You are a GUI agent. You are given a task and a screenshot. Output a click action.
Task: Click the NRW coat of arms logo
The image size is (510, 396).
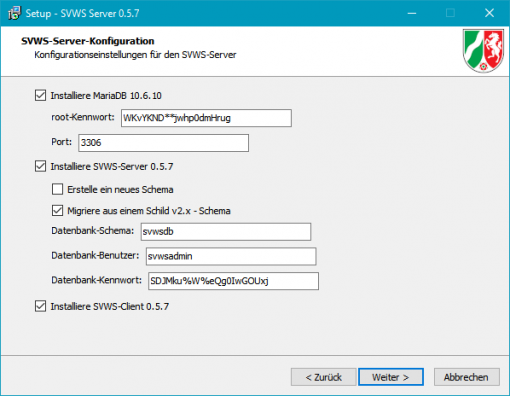point(483,51)
